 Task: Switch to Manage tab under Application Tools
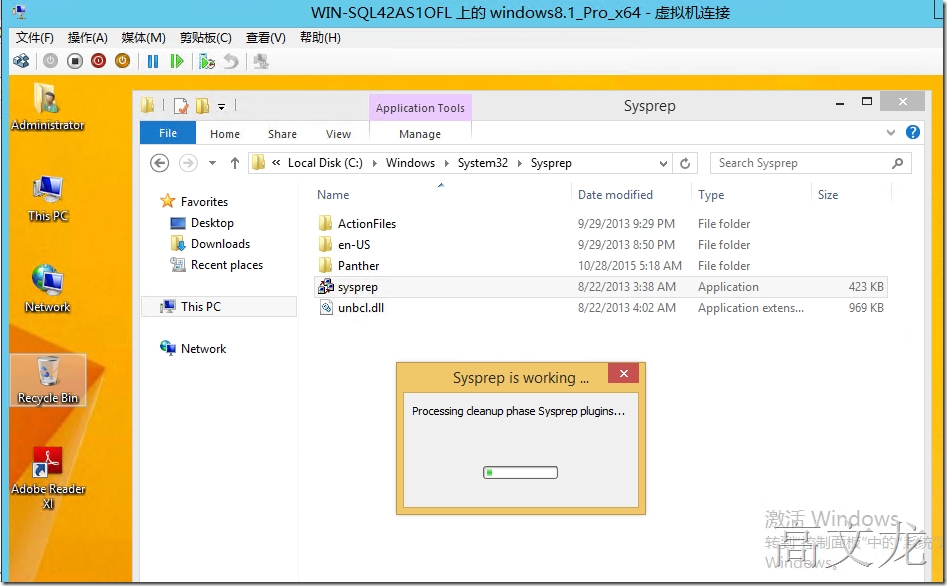coord(420,134)
